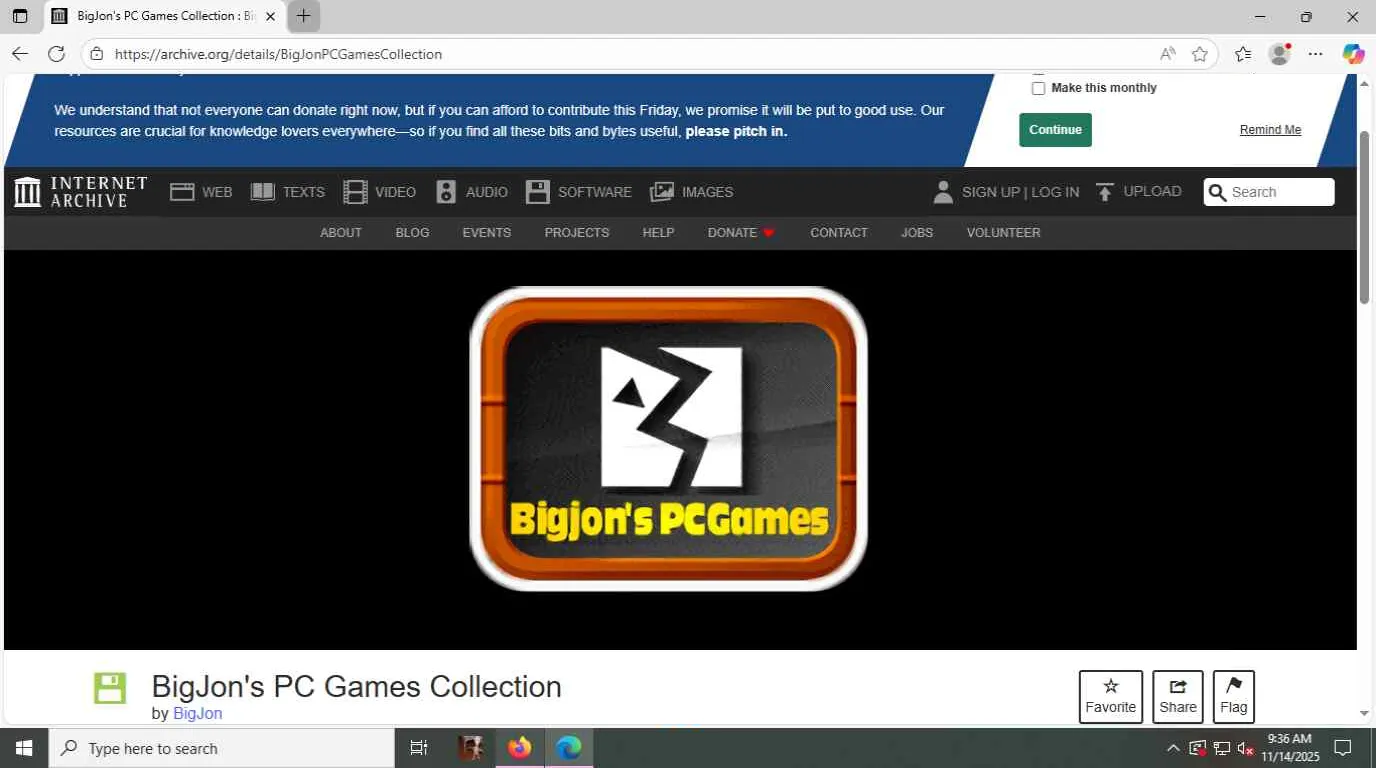Open the EVENTS menu item
This screenshot has width=1376, height=768.
pos(487,232)
